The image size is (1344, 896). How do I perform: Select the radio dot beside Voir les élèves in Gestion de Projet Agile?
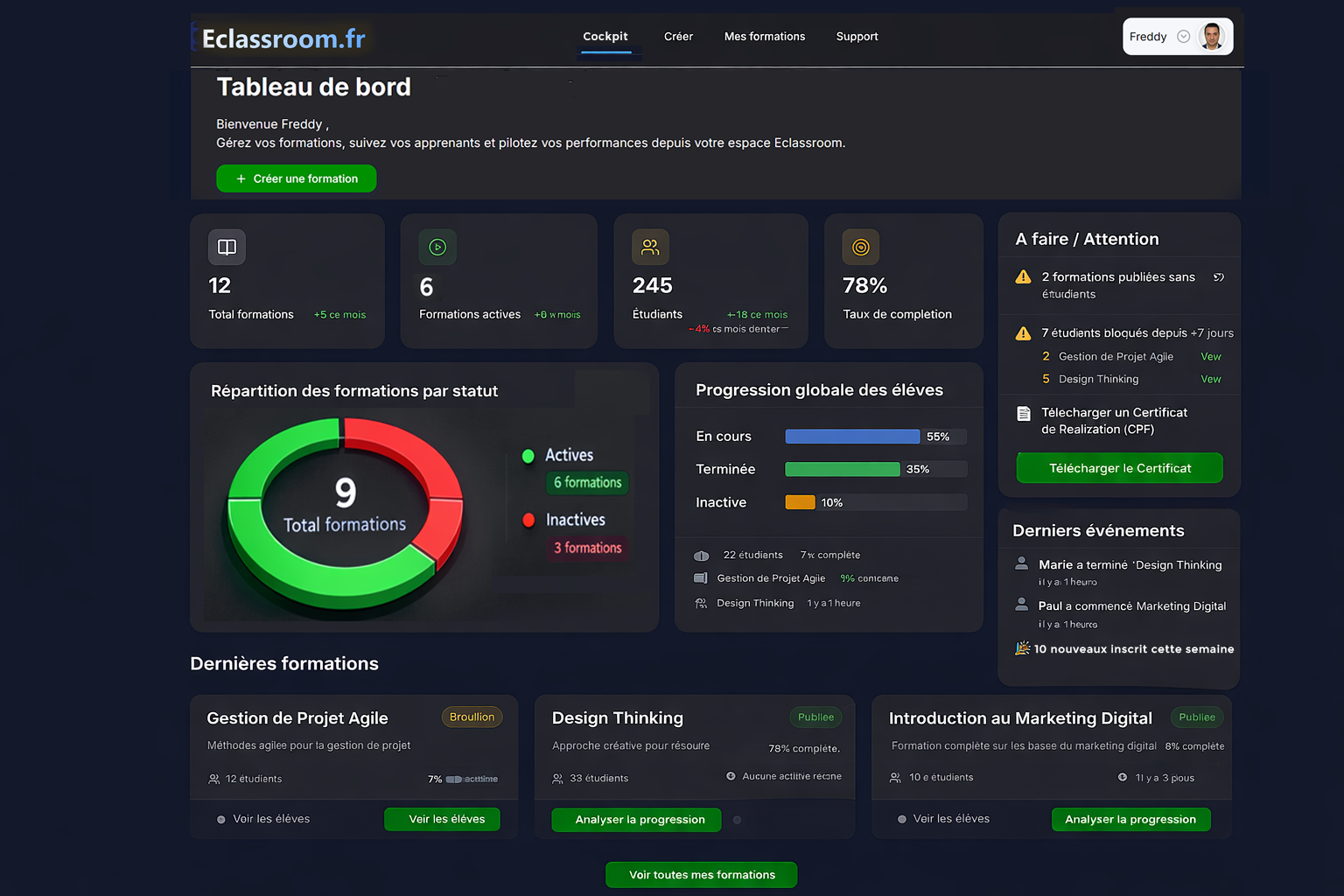221,820
